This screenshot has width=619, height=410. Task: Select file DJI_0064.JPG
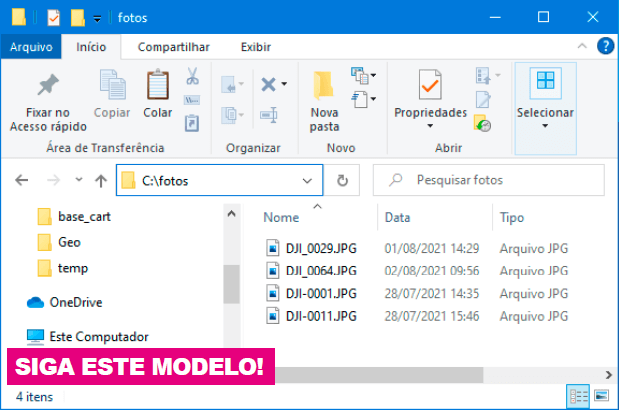click(312, 271)
